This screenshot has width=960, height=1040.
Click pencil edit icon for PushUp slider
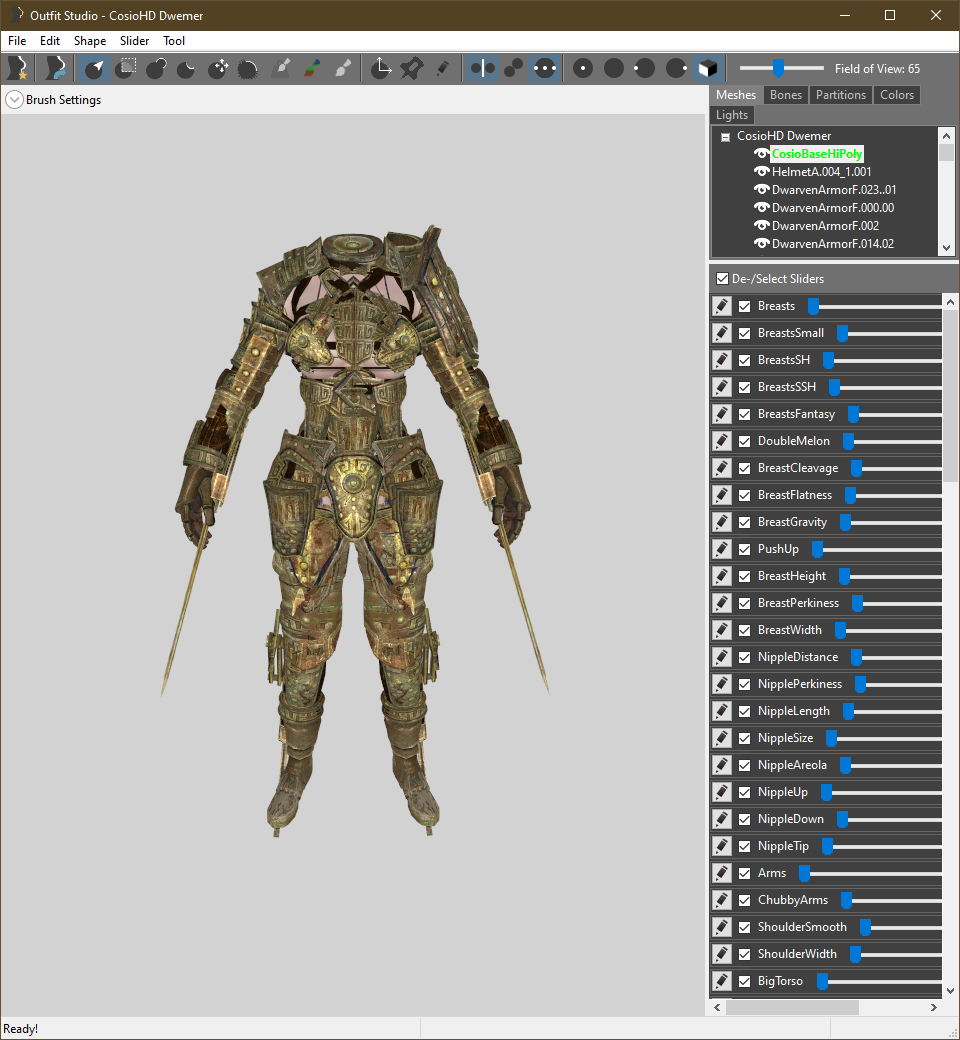[x=722, y=549]
